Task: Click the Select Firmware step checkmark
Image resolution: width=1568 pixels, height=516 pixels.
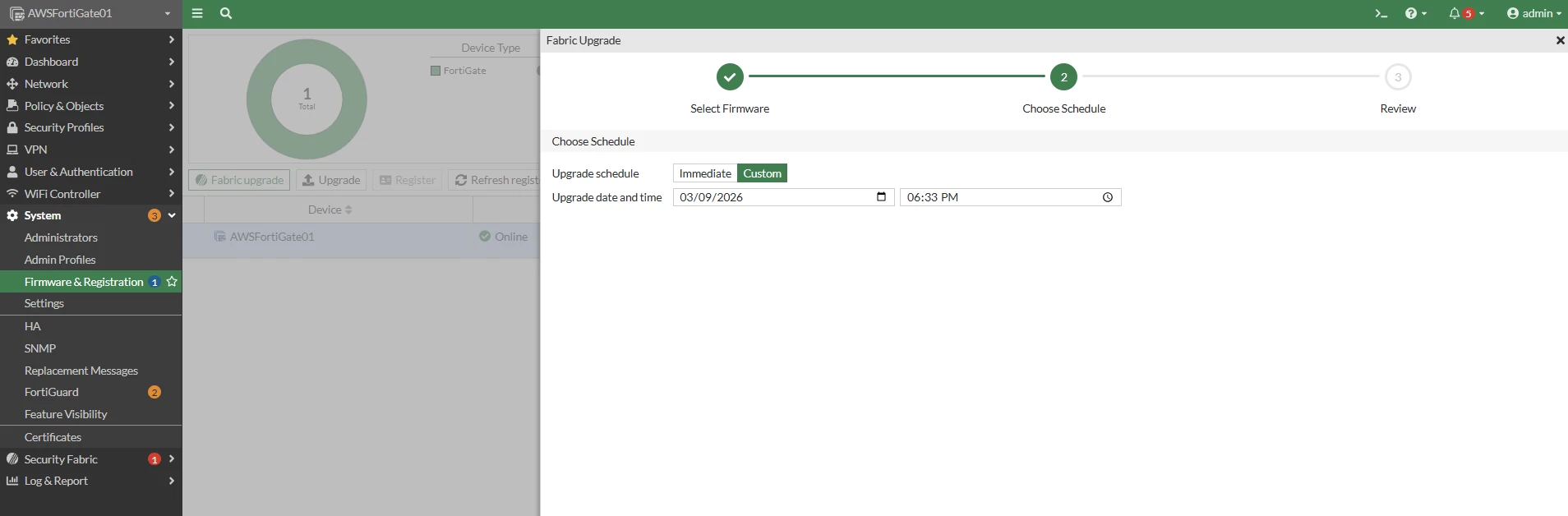Action: click(x=730, y=77)
